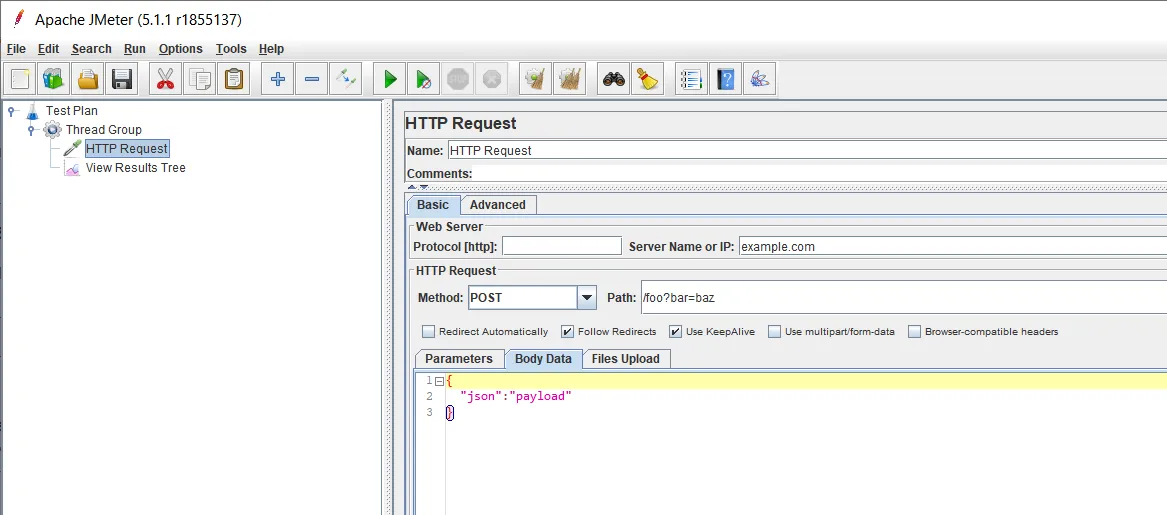Image resolution: width=1167 pixels, height=515 pixels.
Task: Collapse the Thread Group tree node
Action: pos(31,129)
